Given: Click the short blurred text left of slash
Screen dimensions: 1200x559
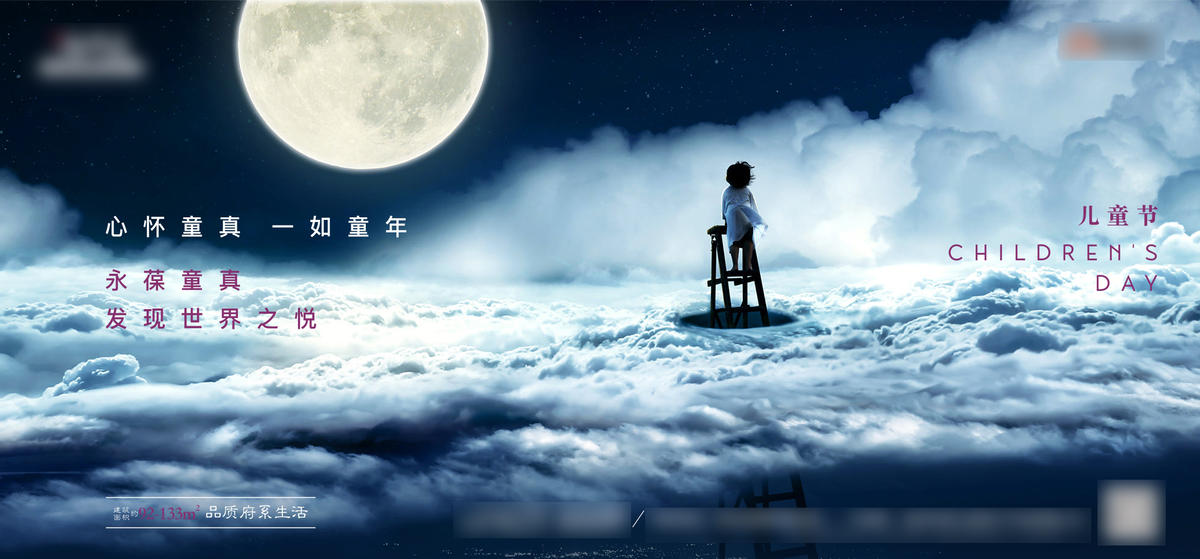Looking at the screenshot, I should coord(541,520).
